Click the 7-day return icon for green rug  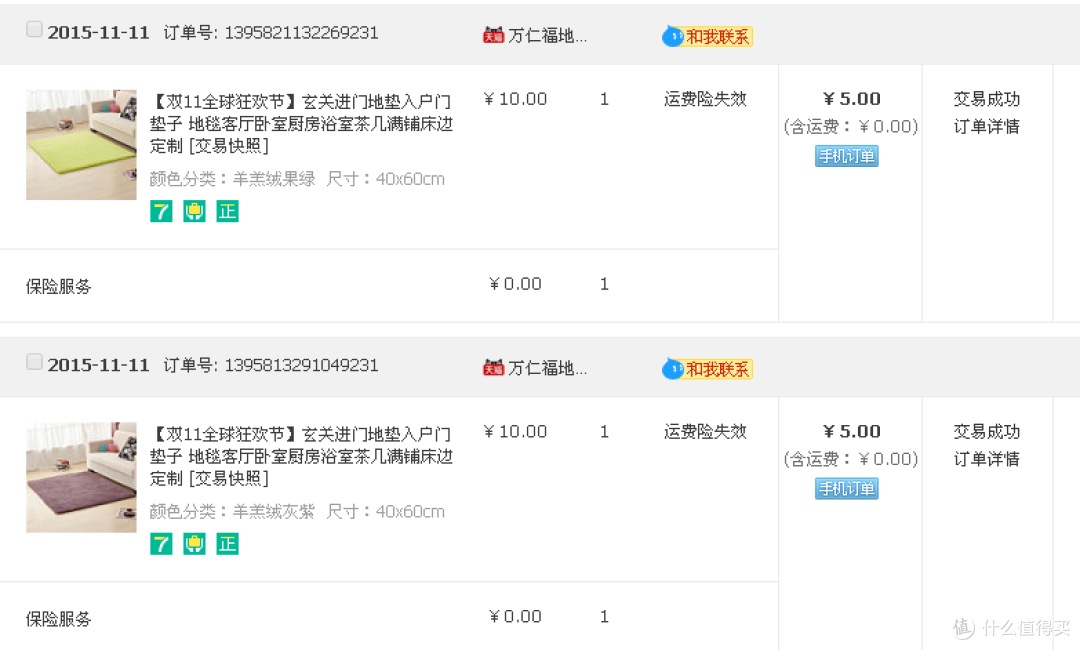pyautogui.click(x=161, y=211)
